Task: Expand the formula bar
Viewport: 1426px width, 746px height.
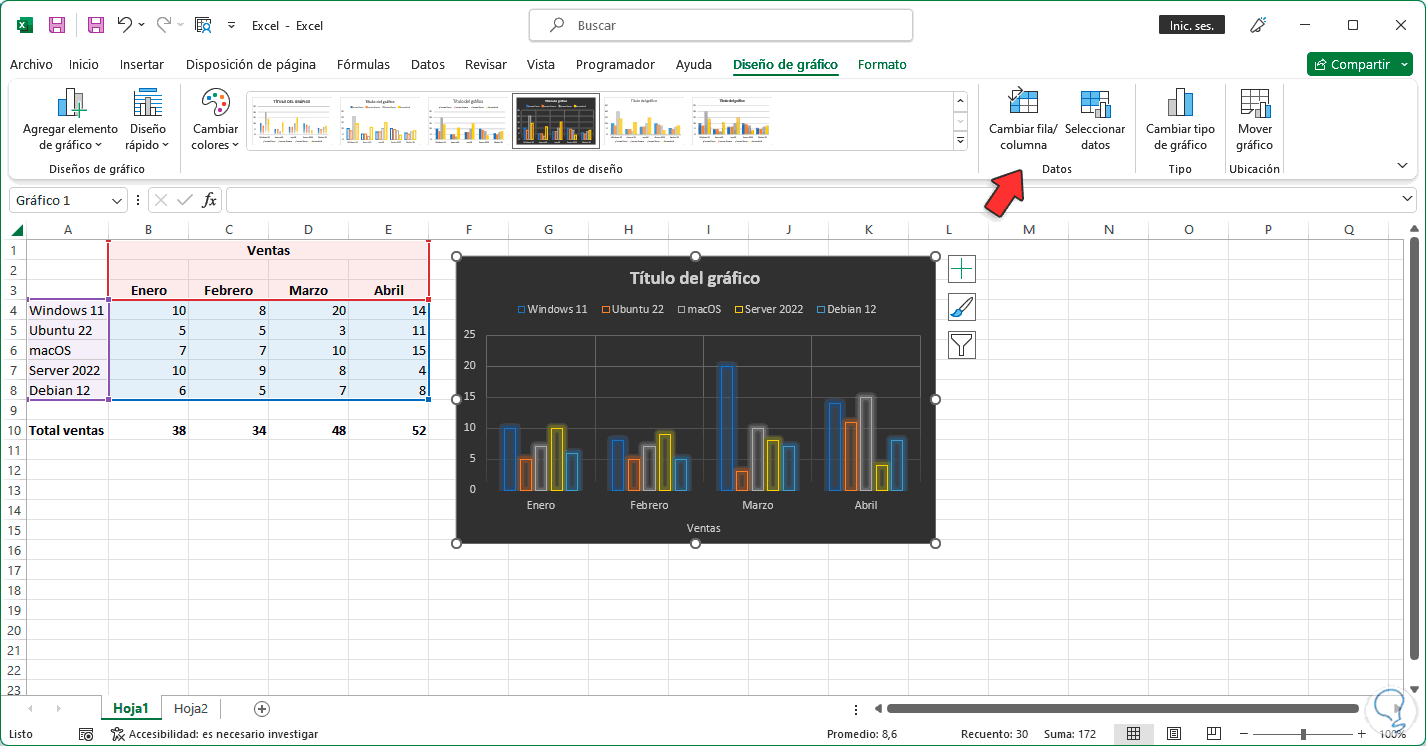Action: tap(1409, 200)
